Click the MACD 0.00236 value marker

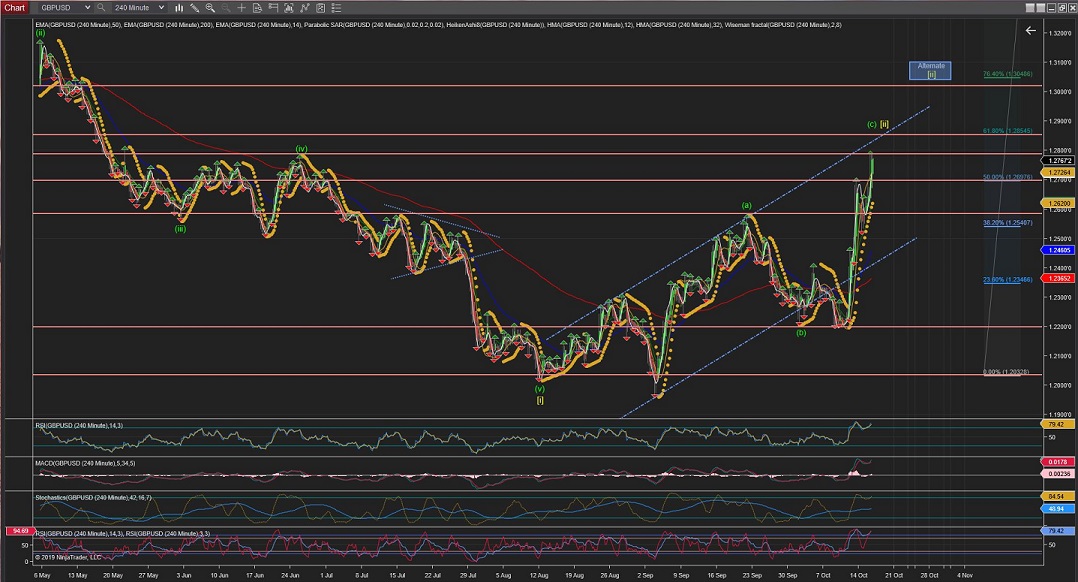pos(1058,474)
